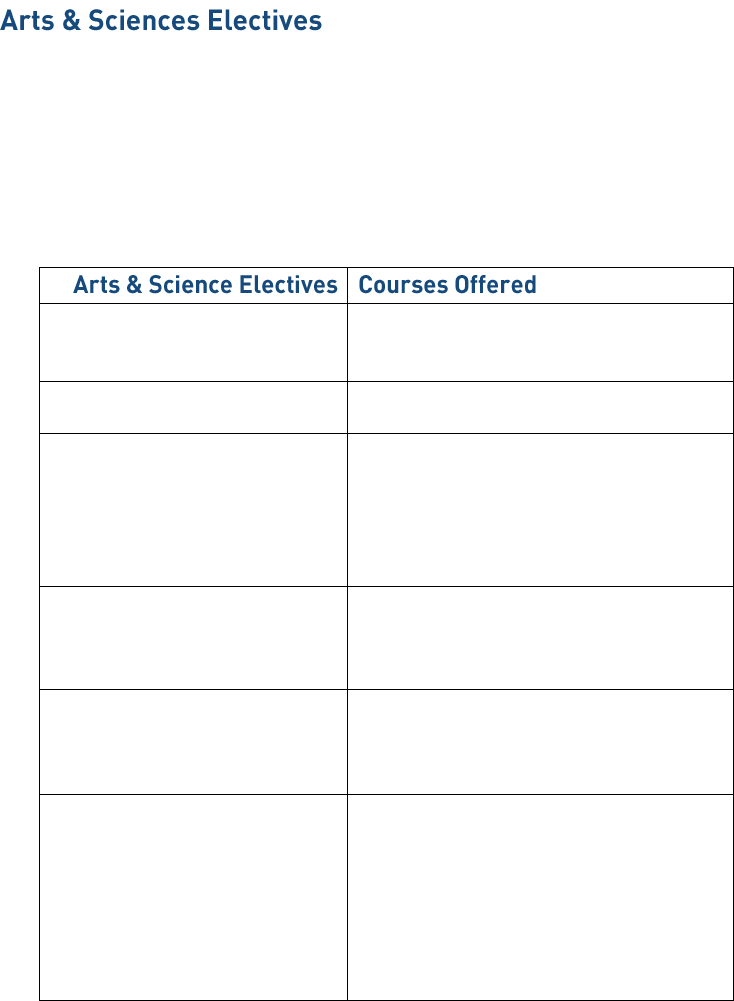Select second-row cell in Courses Offered column
This screenshot has height=1001, width=734.
[x=540, y=407]
